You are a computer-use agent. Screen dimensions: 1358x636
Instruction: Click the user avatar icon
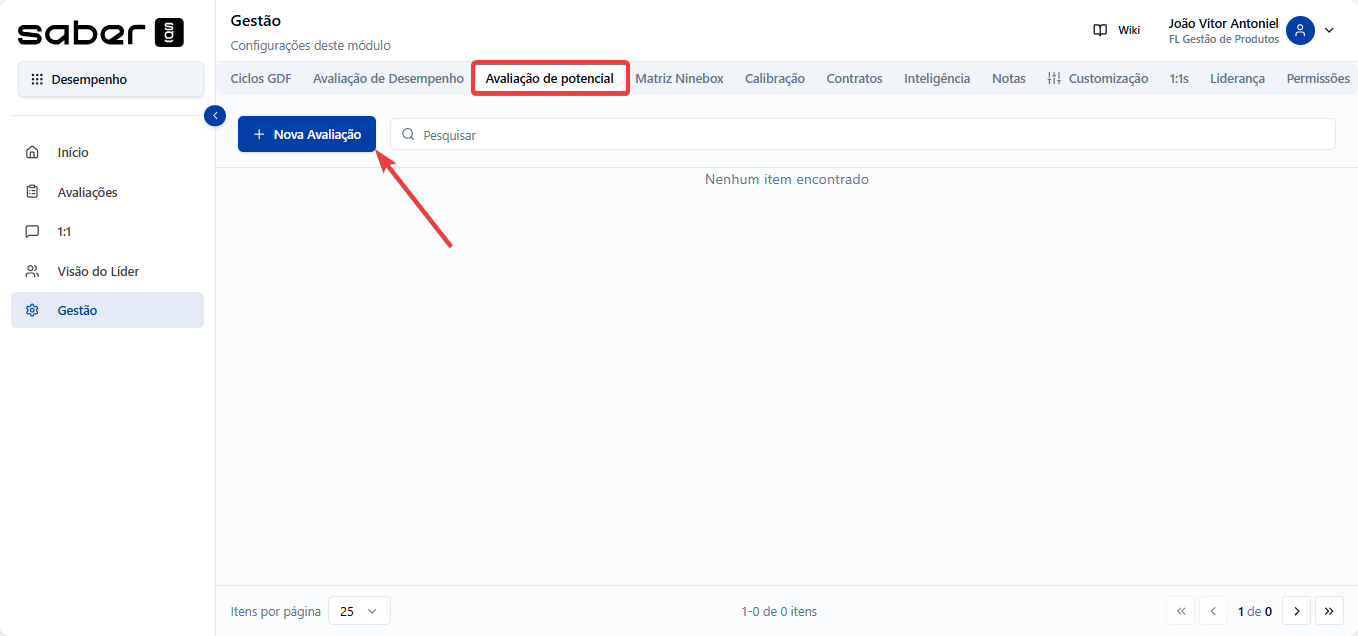[x=1300, y=30]
